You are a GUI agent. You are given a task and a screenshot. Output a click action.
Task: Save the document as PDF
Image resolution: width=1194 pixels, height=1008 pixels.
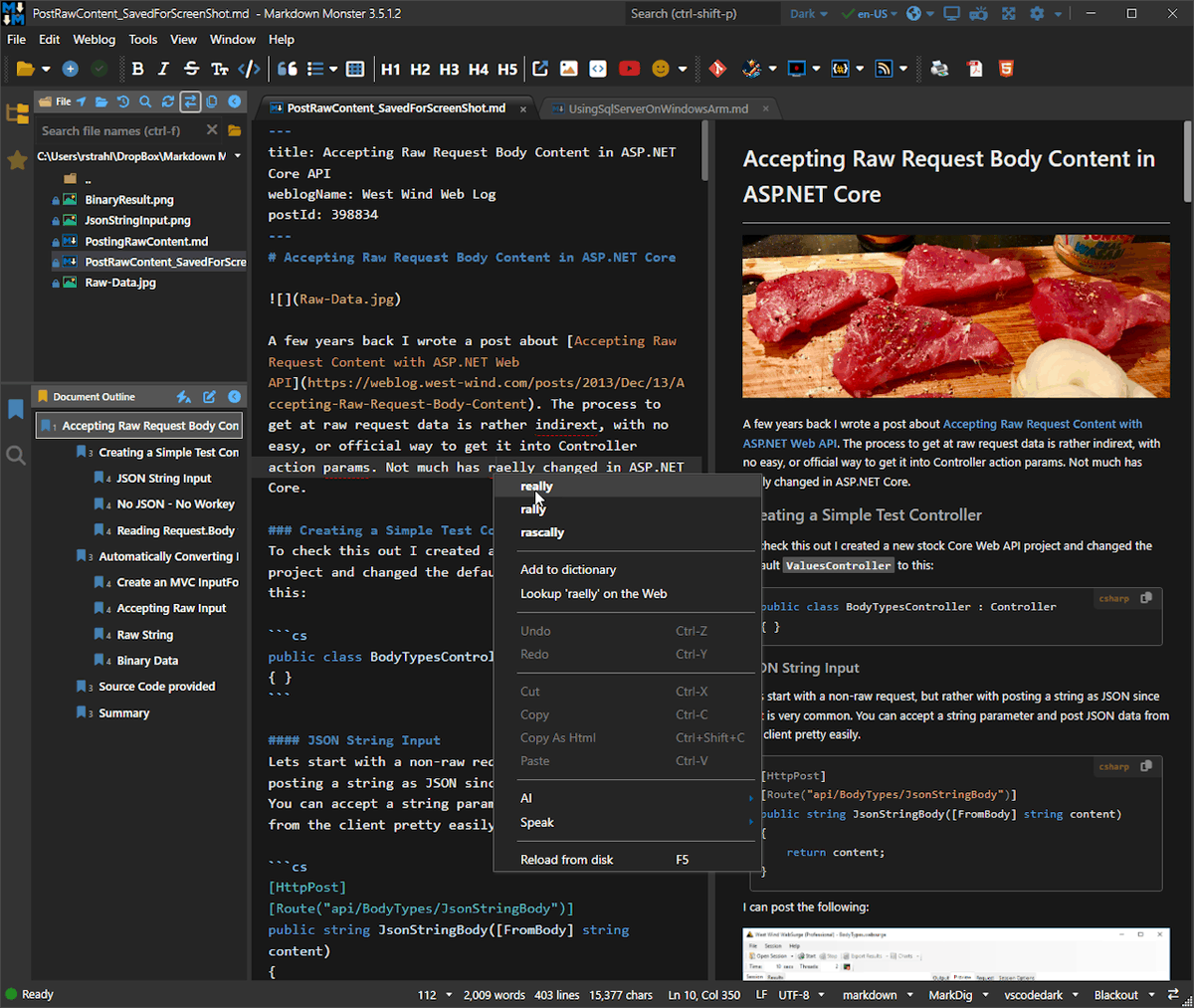click(974, 68)
